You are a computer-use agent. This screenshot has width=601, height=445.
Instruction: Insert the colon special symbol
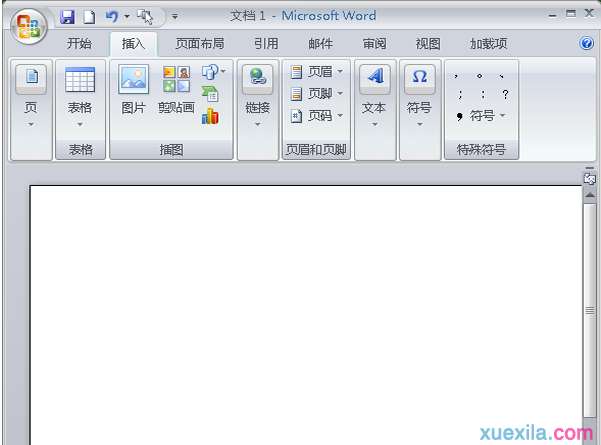483,94
